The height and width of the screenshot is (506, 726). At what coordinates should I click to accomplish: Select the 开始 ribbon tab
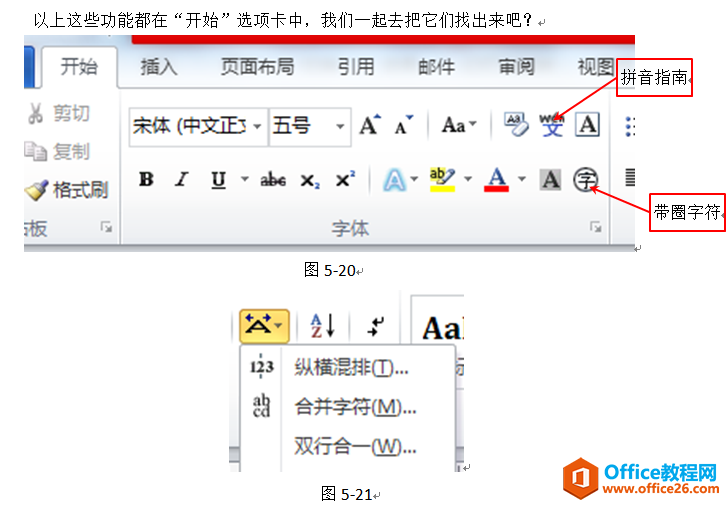79,67
